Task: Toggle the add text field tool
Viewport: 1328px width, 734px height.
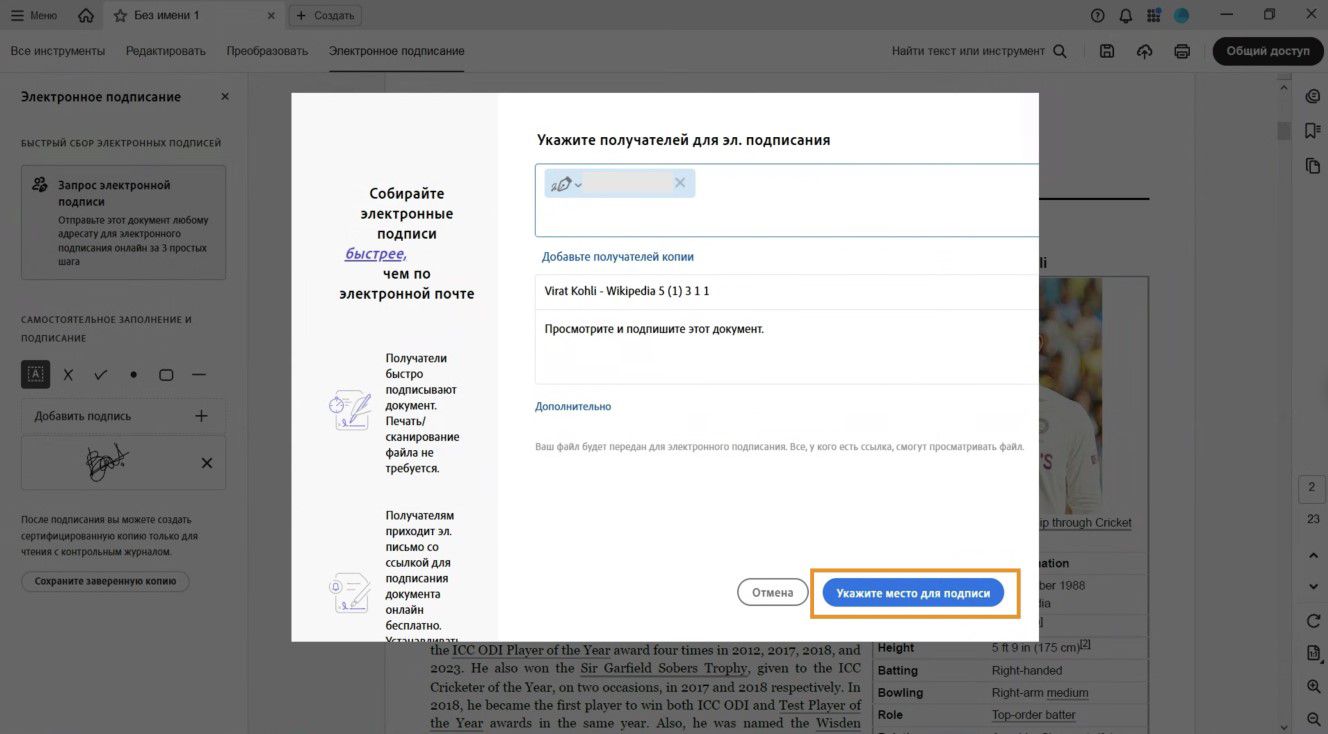Action: tap(36, 375)
